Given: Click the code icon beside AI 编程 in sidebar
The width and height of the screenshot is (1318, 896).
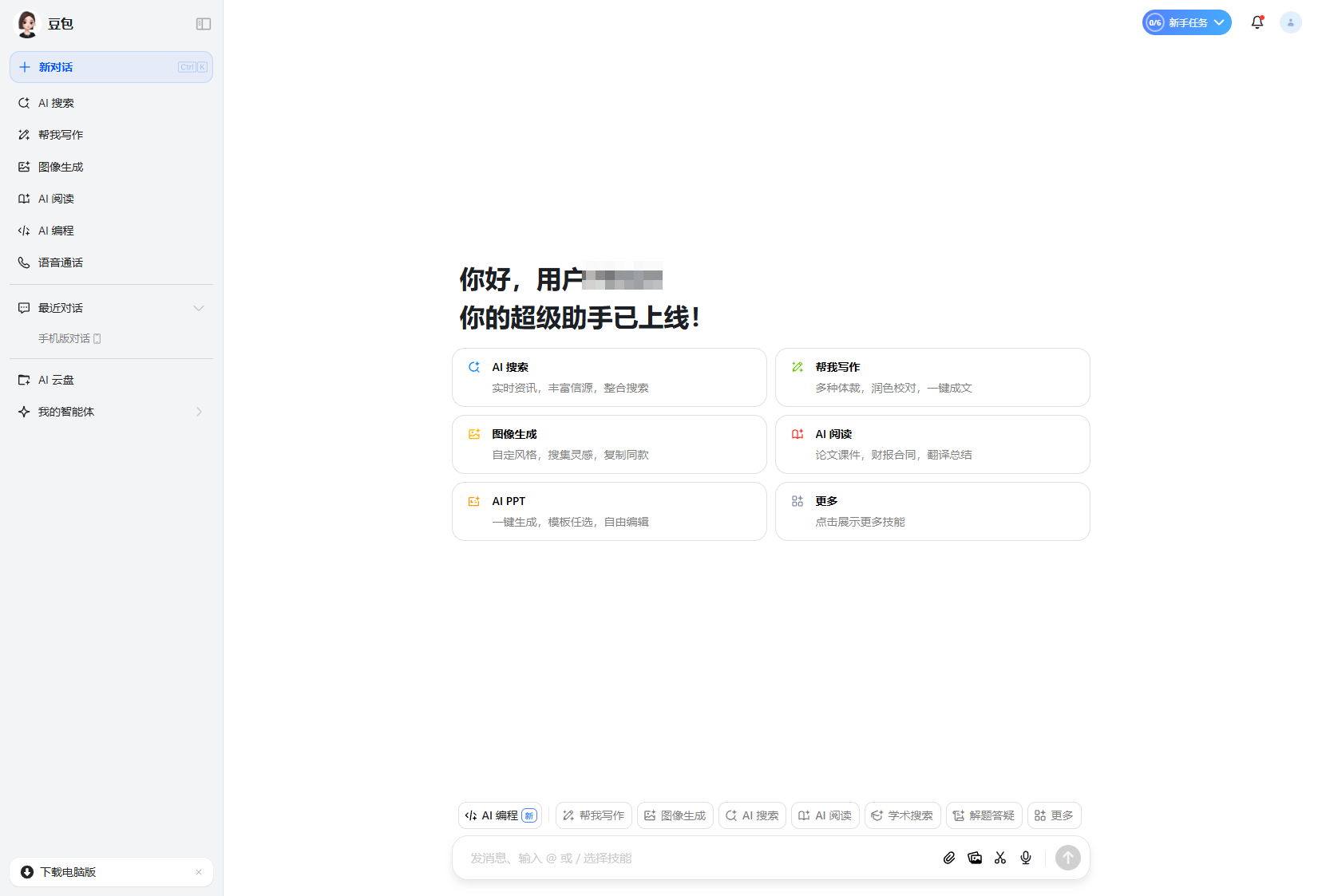Looking at the screenshot, I should (x=24, y=231).
